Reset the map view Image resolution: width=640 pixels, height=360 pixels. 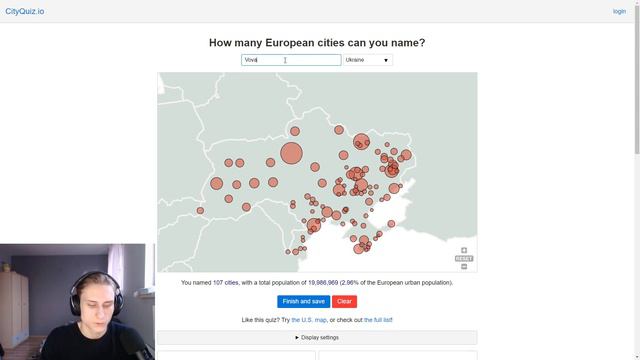tap(464, 258)
